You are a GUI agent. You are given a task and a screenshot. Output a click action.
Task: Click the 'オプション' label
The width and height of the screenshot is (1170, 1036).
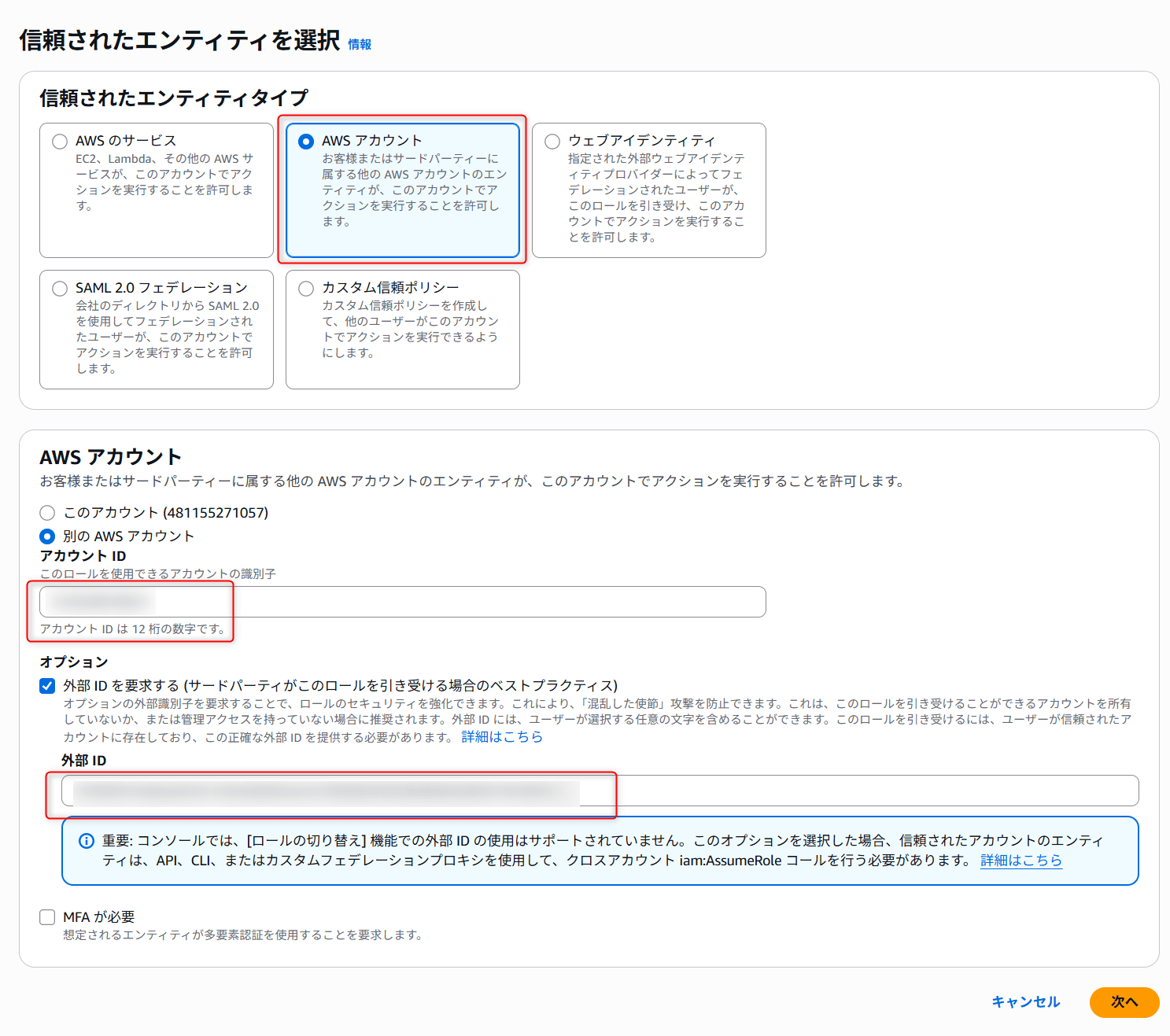[x=74, y=662]
